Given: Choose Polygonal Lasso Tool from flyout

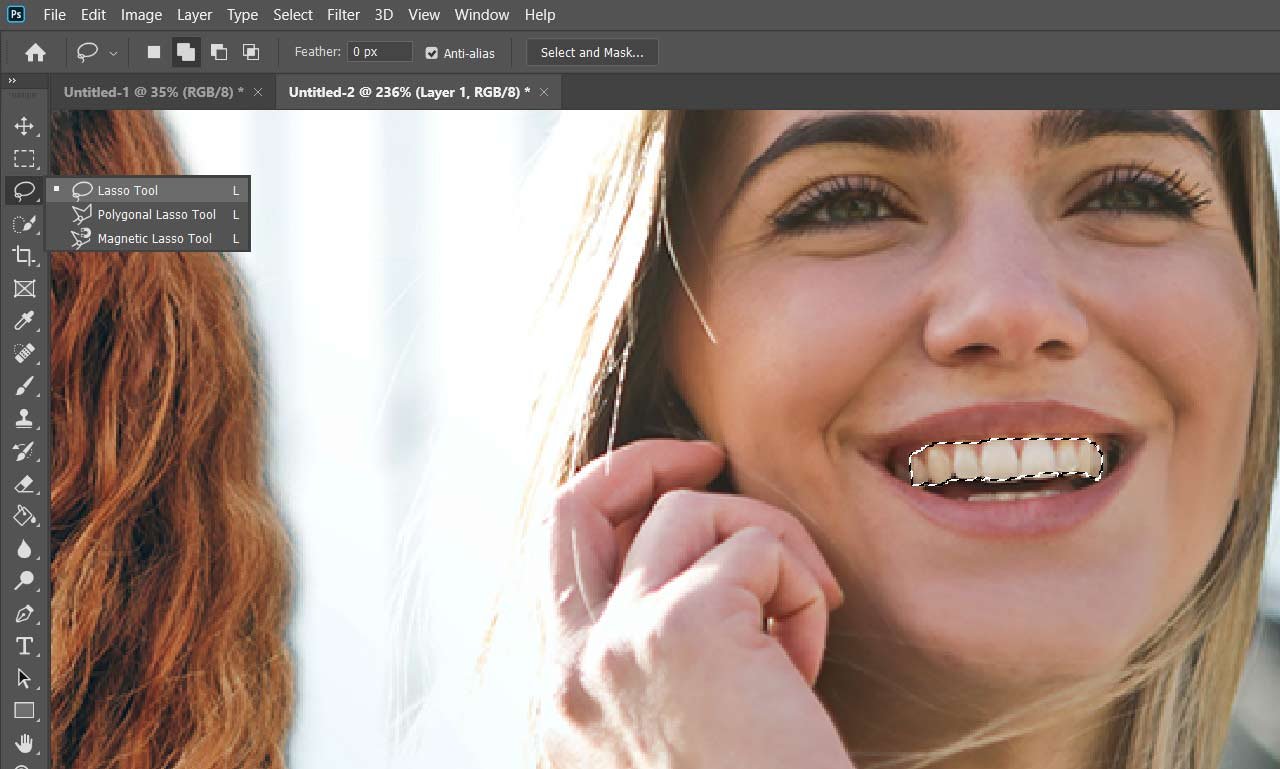Looking at the screenshot, I should pyautogui.click(x=148, y=214).
